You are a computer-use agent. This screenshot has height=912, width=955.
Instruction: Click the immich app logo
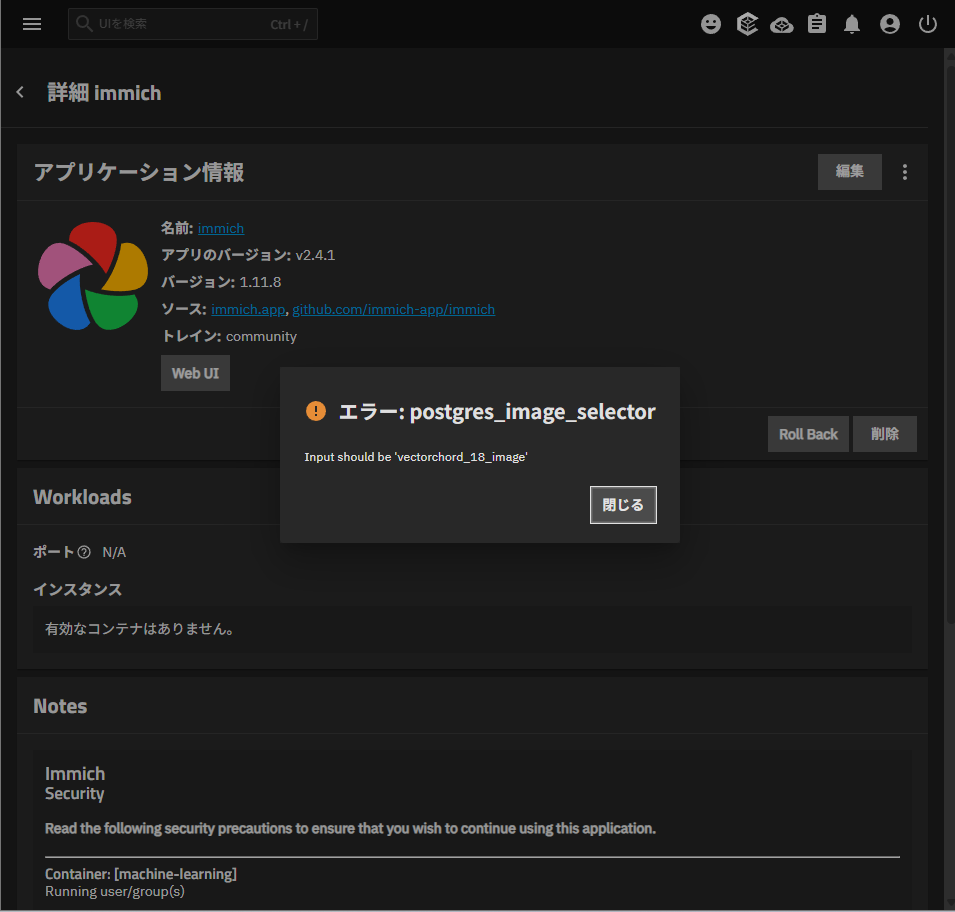[93, 276]
